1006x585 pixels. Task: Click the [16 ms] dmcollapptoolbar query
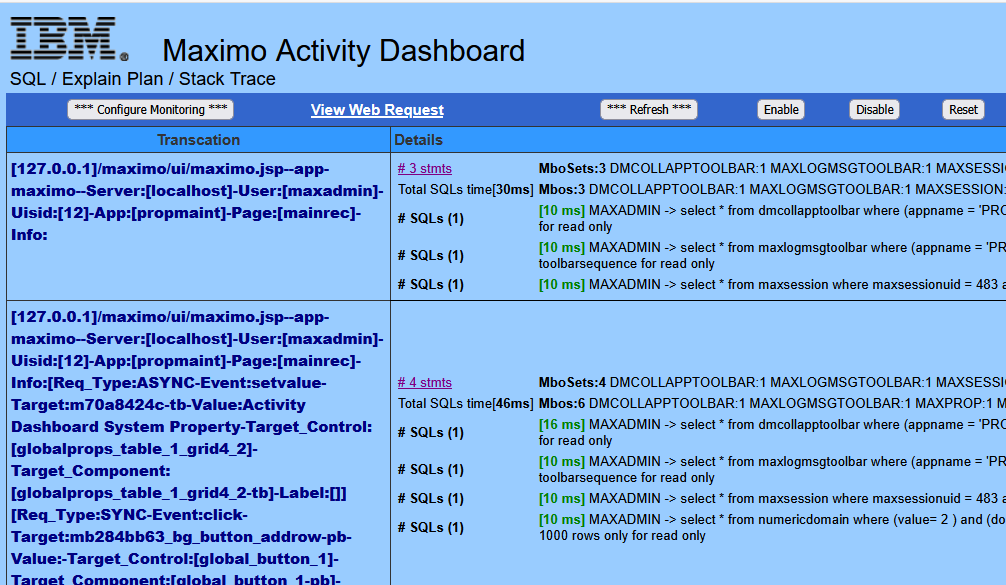tap(772, 432)
